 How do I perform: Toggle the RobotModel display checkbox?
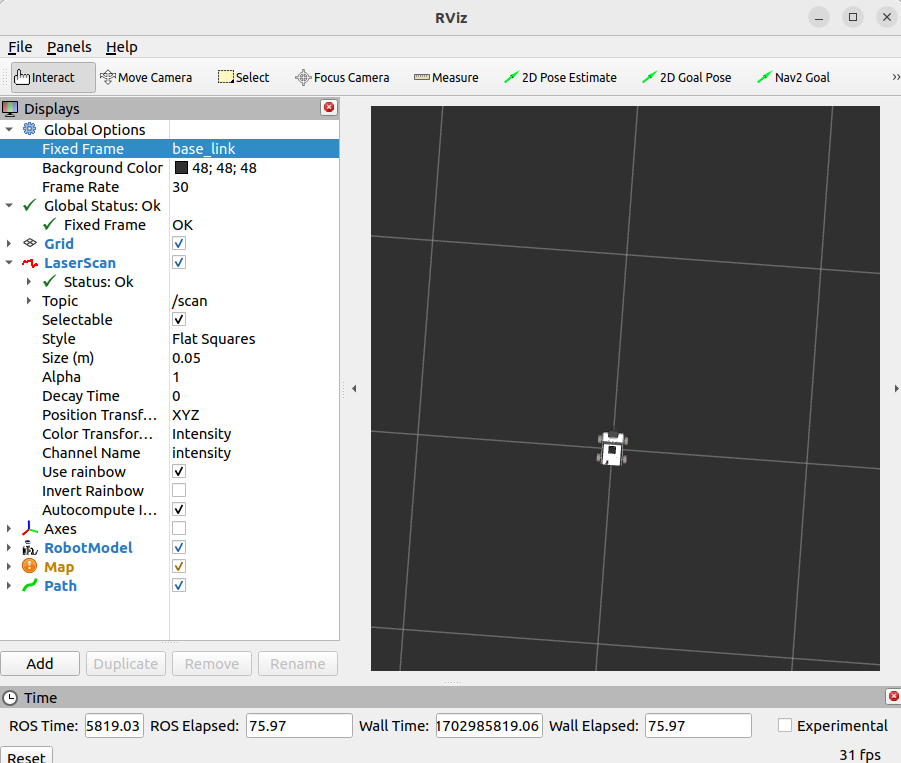click(179, 547)
